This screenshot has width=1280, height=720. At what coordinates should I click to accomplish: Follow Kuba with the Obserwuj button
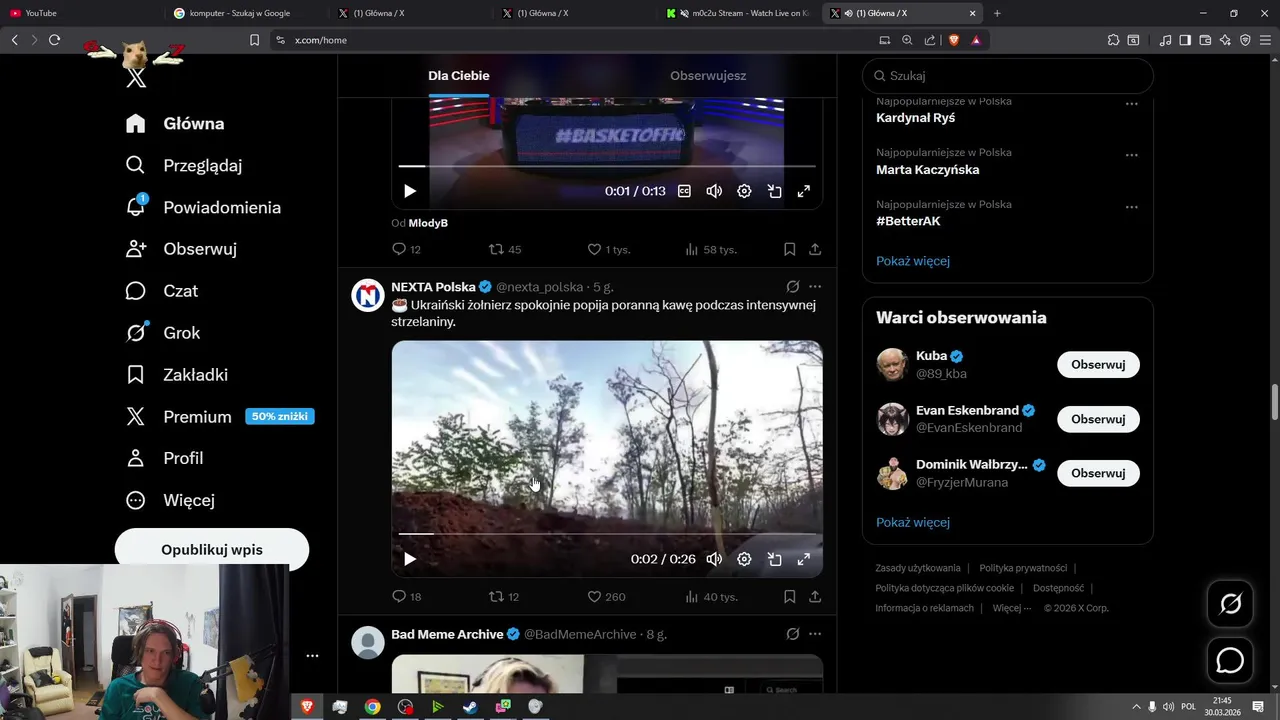click(1098, 365)
